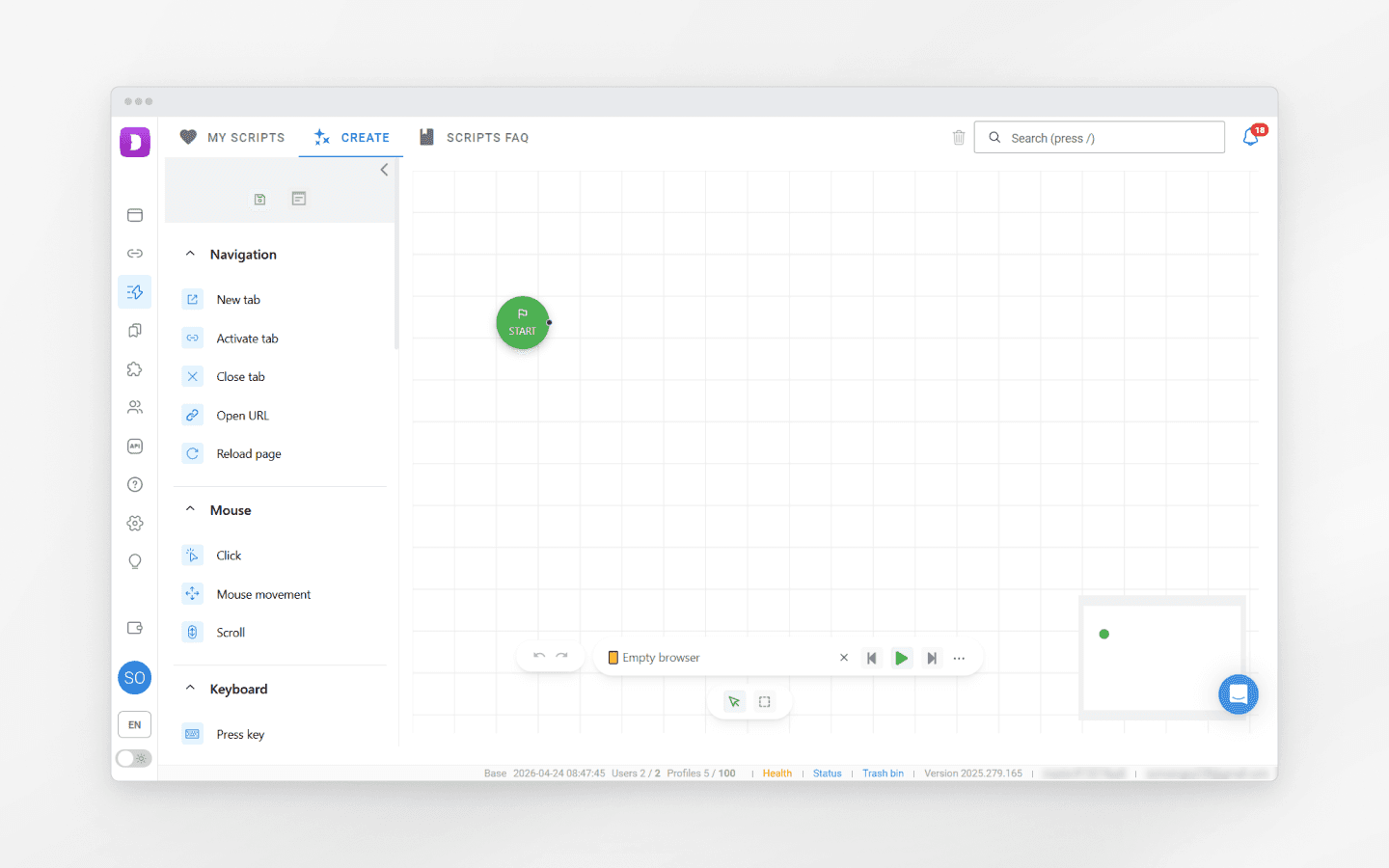
Task: Open the Empty browser profile selector
Action: 719,658
